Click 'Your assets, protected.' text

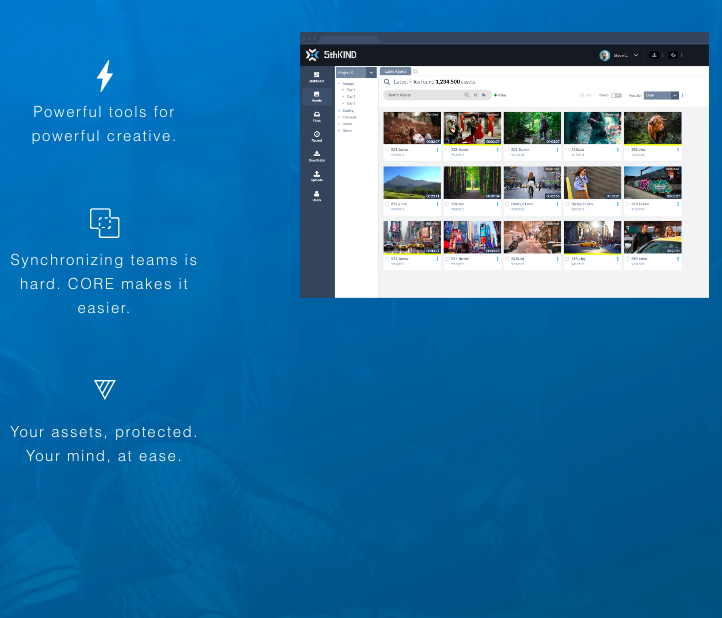(x=104, y=432)
